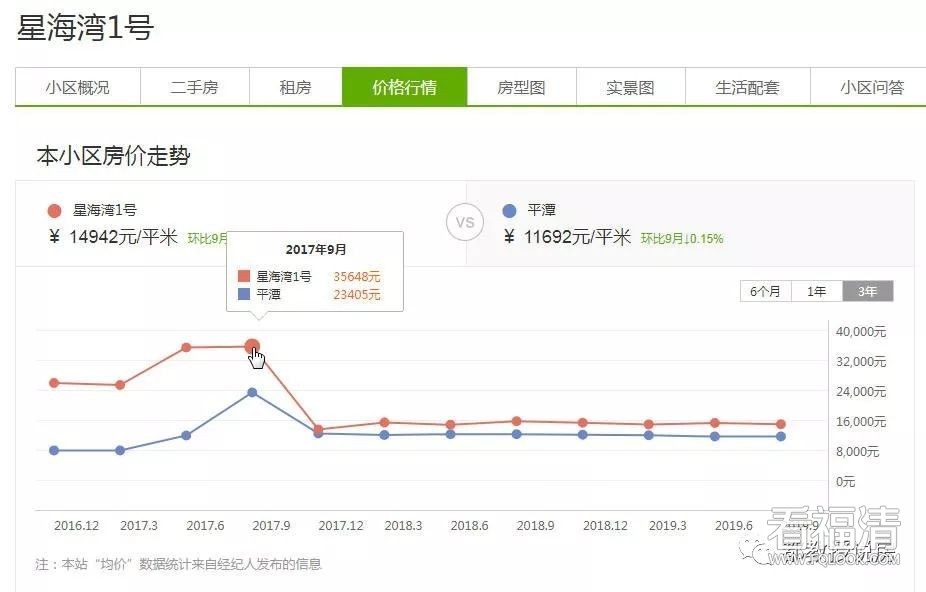The width and height of the screenshot is (926, 592).
Task: Click the 35648元 tooltip value
Action: [357, 277]
